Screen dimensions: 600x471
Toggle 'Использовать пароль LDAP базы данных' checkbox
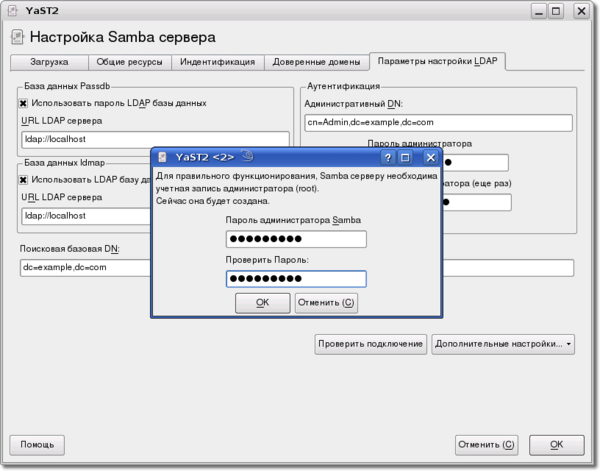24,102
